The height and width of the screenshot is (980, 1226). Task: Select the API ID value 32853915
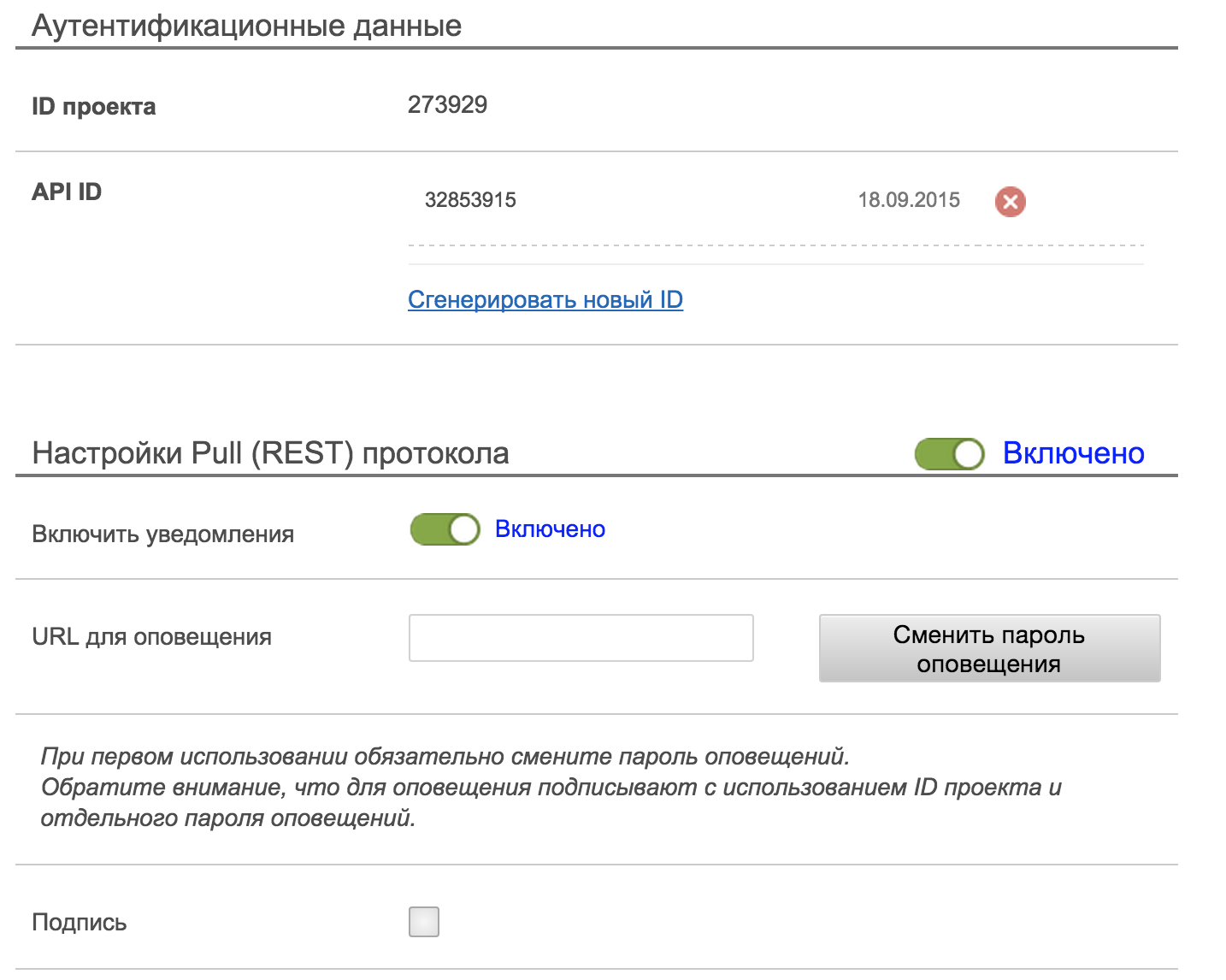470,200
